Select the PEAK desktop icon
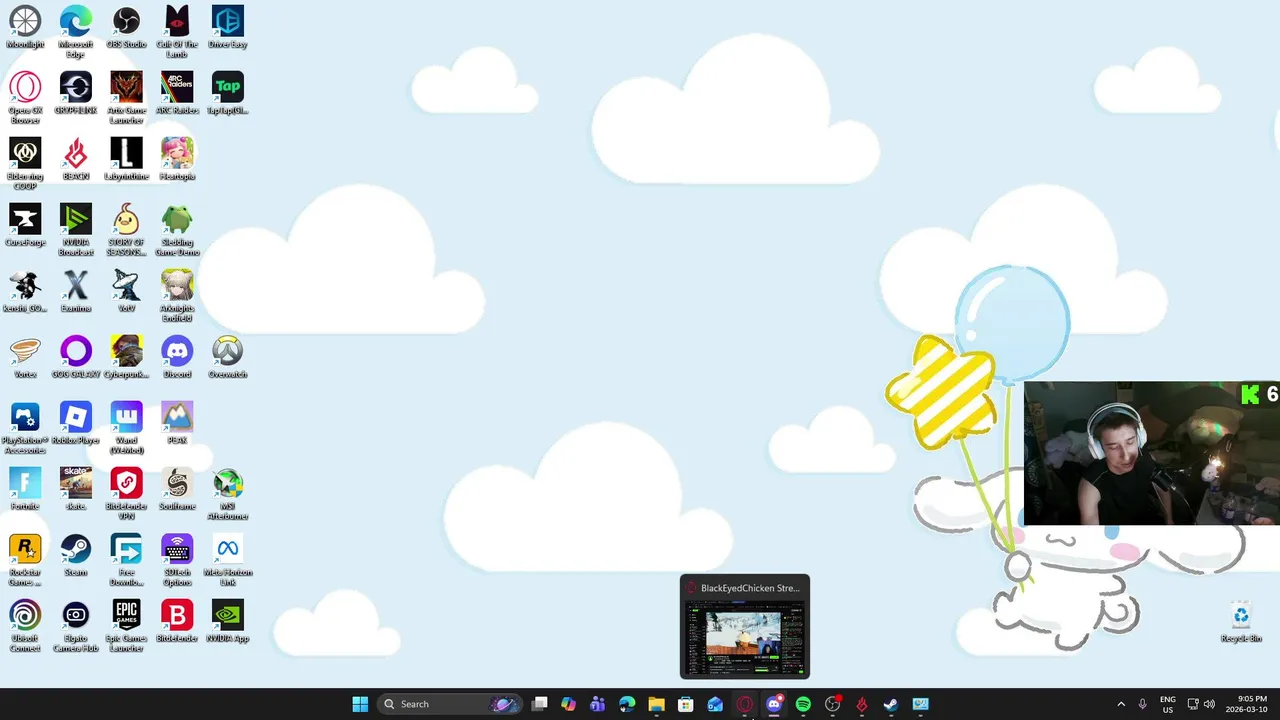Image resolution: width=1280 pixels, height=720 pixels. (177, 423)
